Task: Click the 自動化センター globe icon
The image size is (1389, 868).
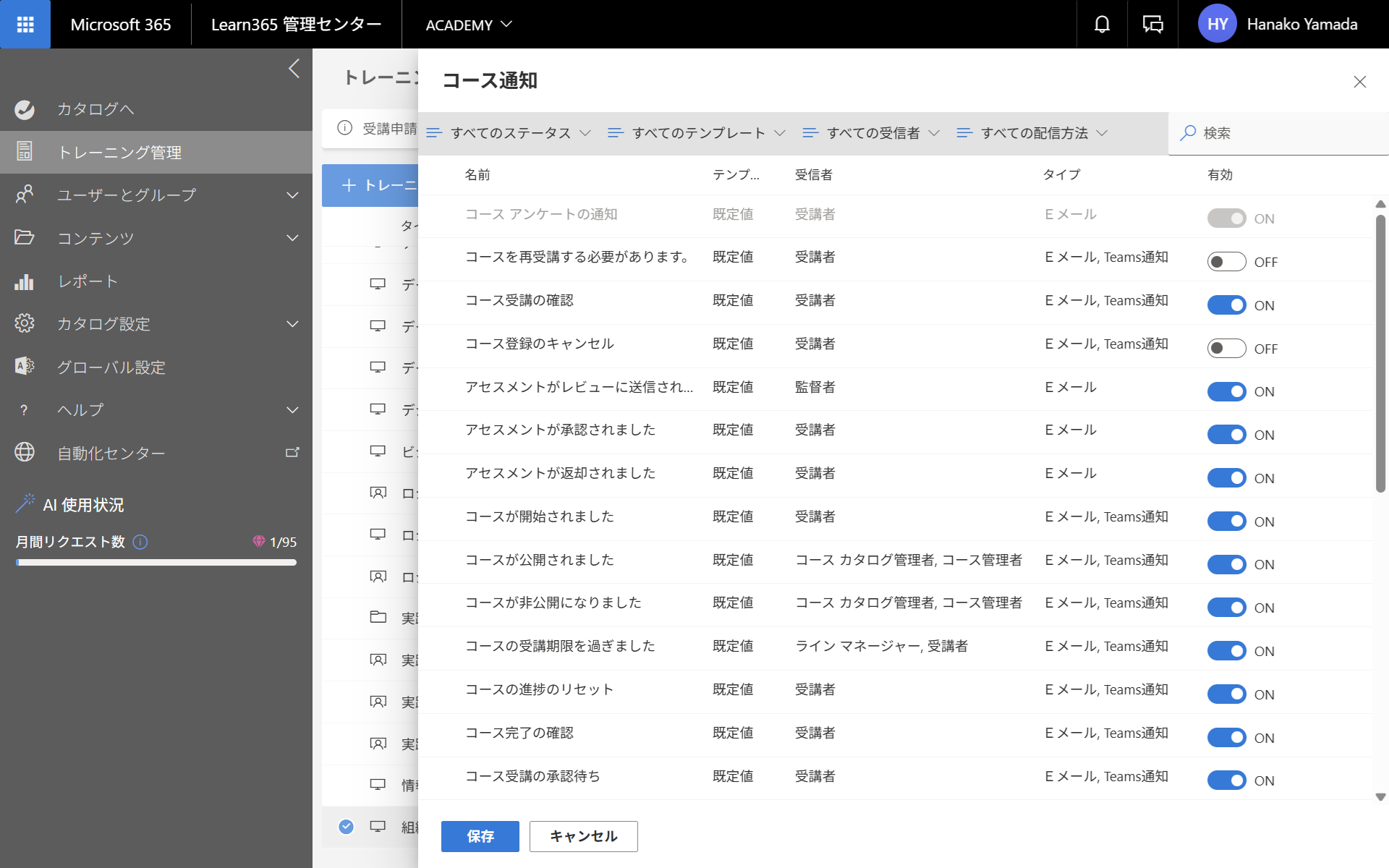Action: (25, 452)
